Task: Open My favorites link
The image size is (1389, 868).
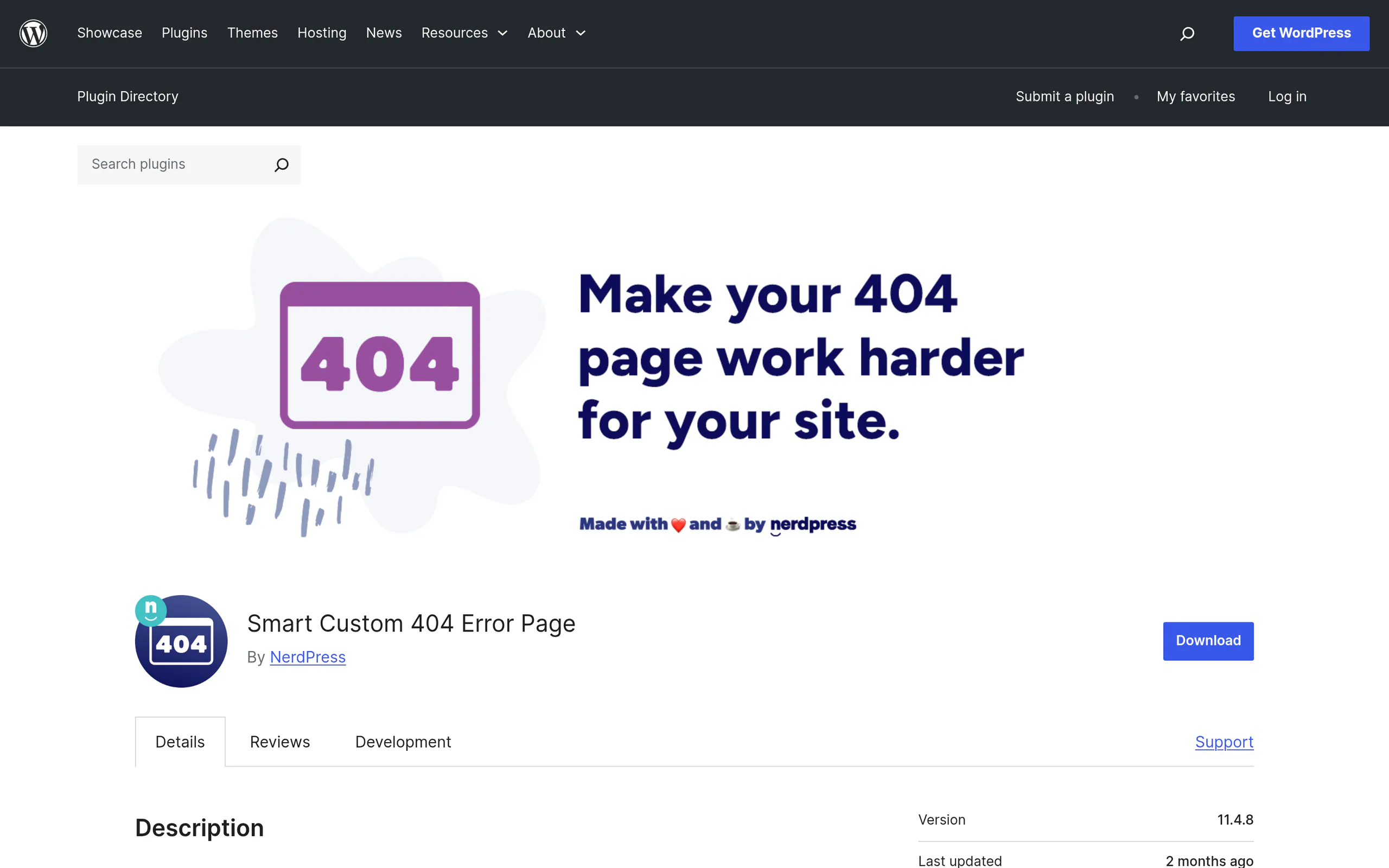Action: pyautogui.click(x=1196, y=97)
